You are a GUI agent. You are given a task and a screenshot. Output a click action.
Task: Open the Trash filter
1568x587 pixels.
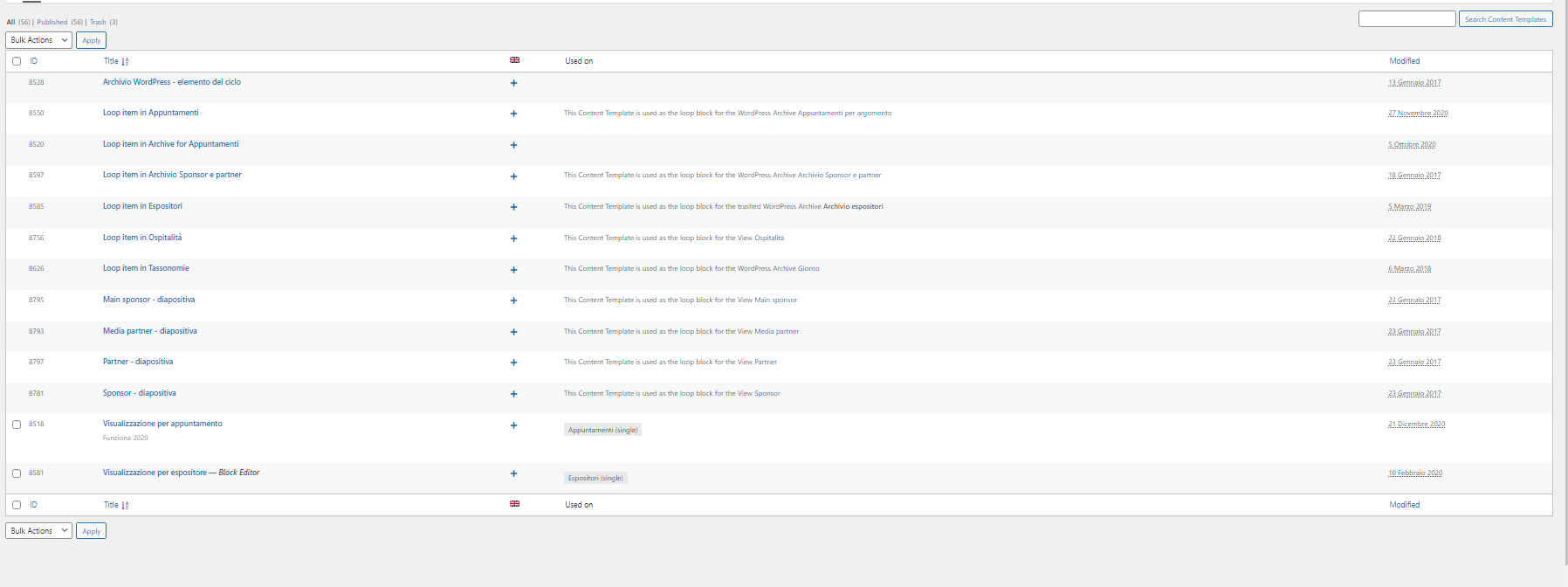click(98, 22)
